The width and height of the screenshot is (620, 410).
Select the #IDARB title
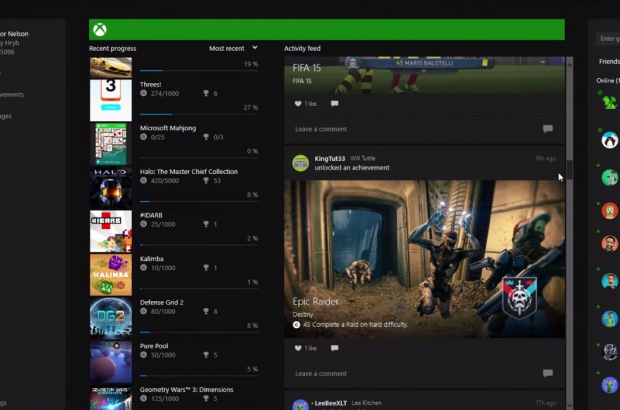(x=151, y=215)
